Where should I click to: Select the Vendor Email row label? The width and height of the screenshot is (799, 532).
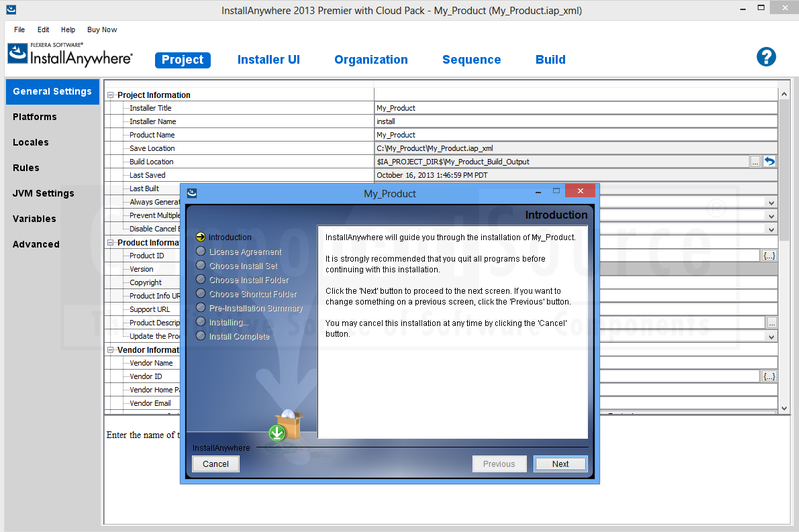pyautogui.click(x=150, y=403)
